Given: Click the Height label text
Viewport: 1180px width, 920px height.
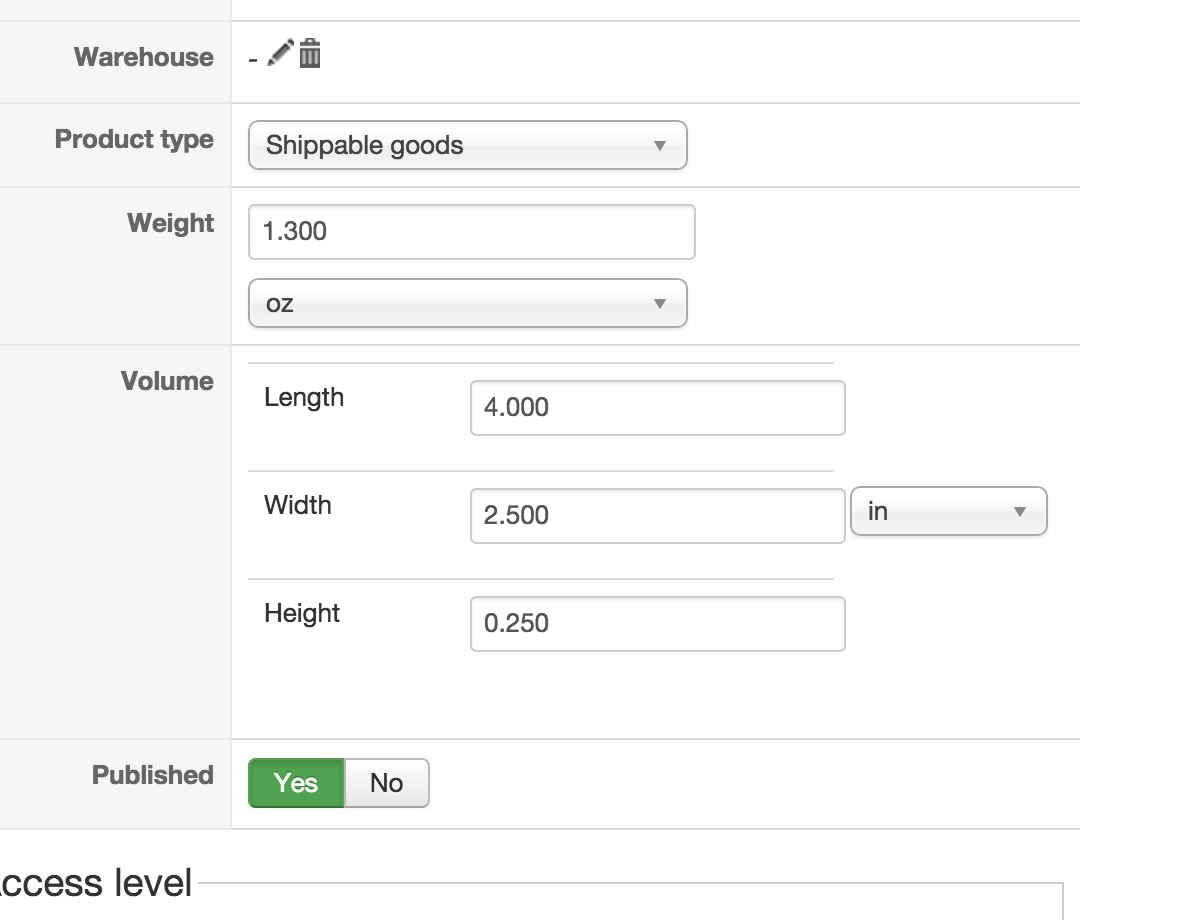Looking at the screenshot, I should [x=302, y=614].
